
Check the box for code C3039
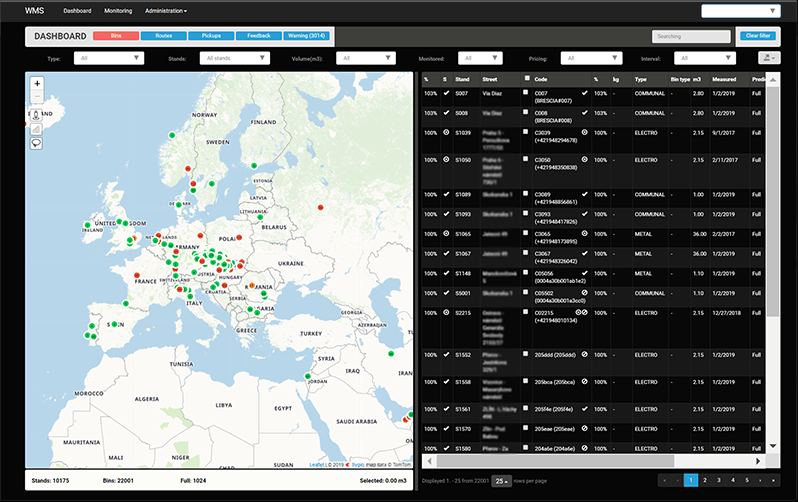pos(526,132)
